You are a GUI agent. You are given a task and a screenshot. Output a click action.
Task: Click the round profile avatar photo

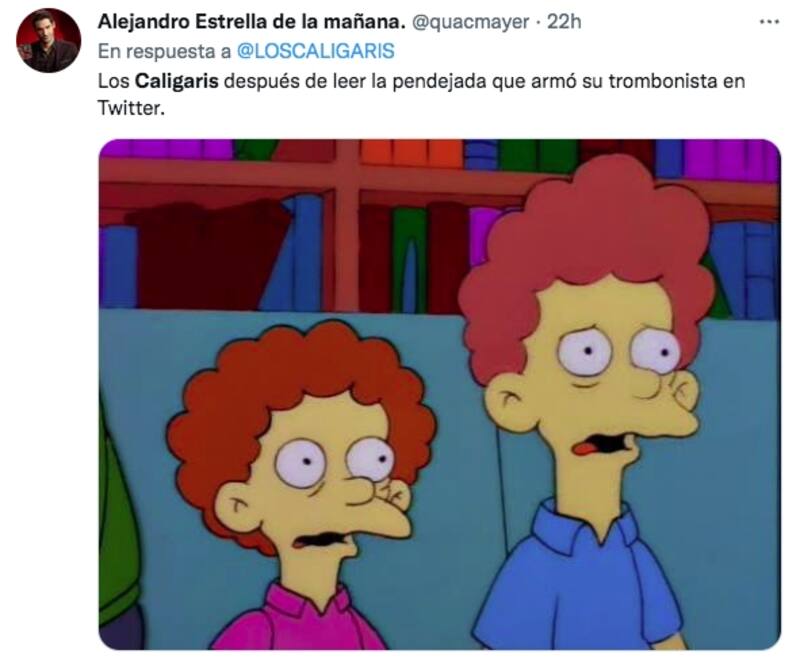(48, 40)
